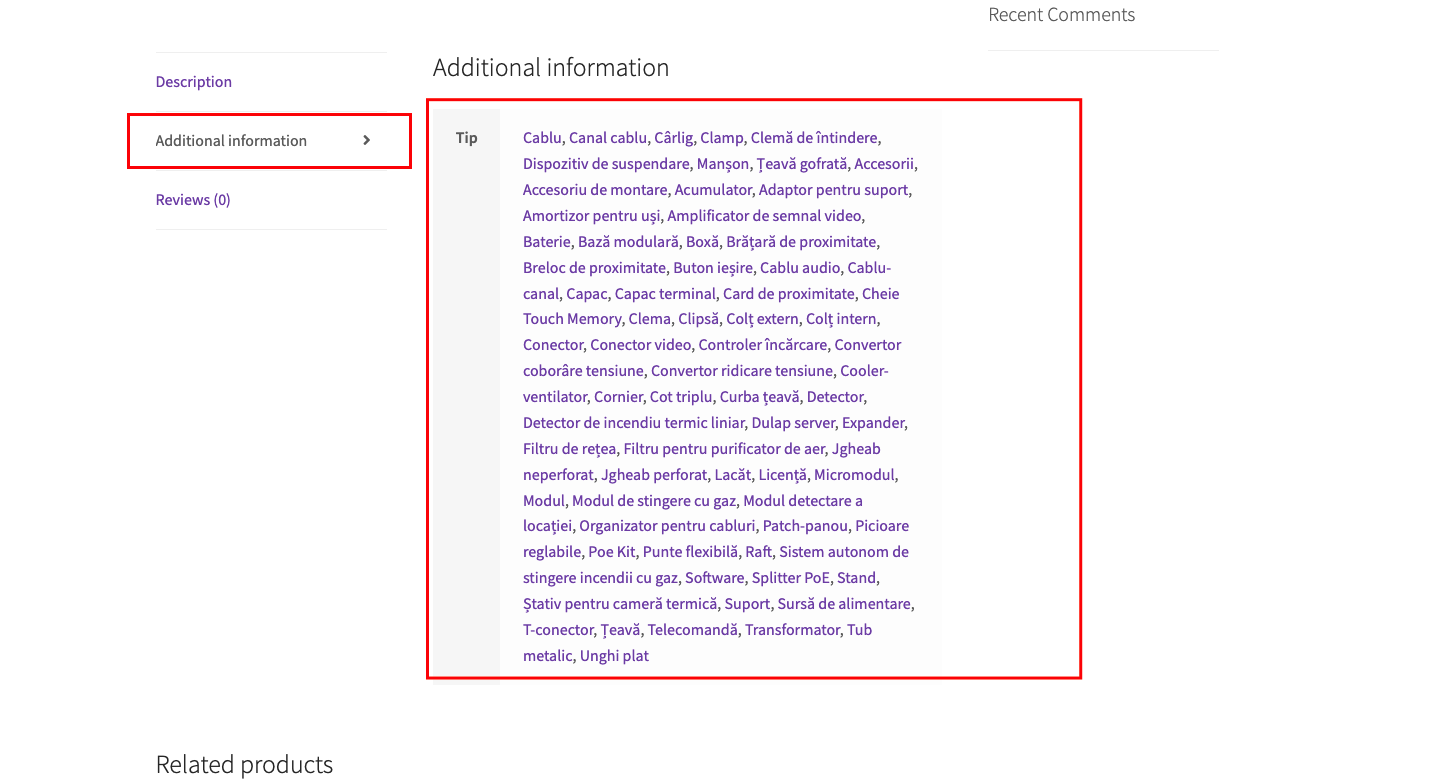Click the Lacăt link

point(733,475)
